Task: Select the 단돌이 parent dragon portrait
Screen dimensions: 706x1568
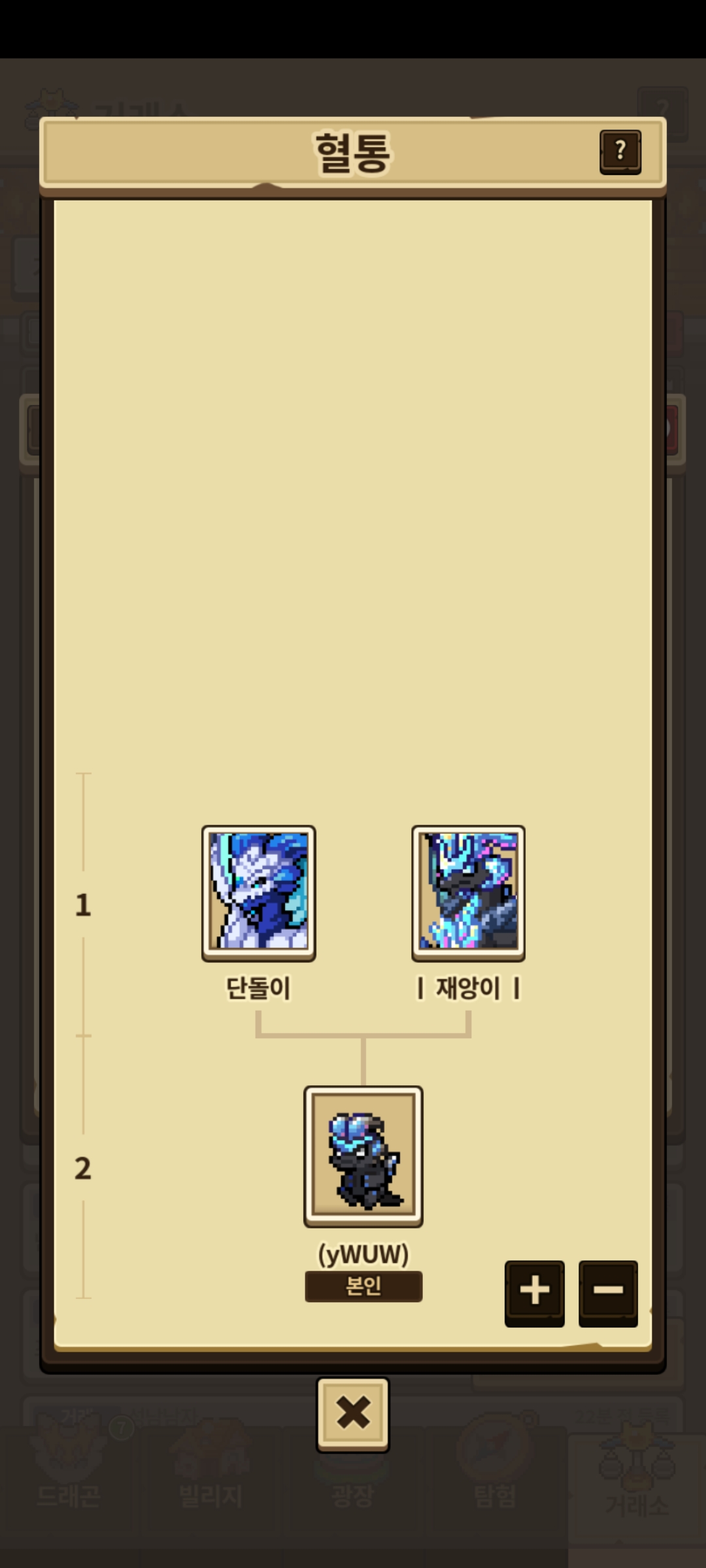Action: click(x=259, y=892)
